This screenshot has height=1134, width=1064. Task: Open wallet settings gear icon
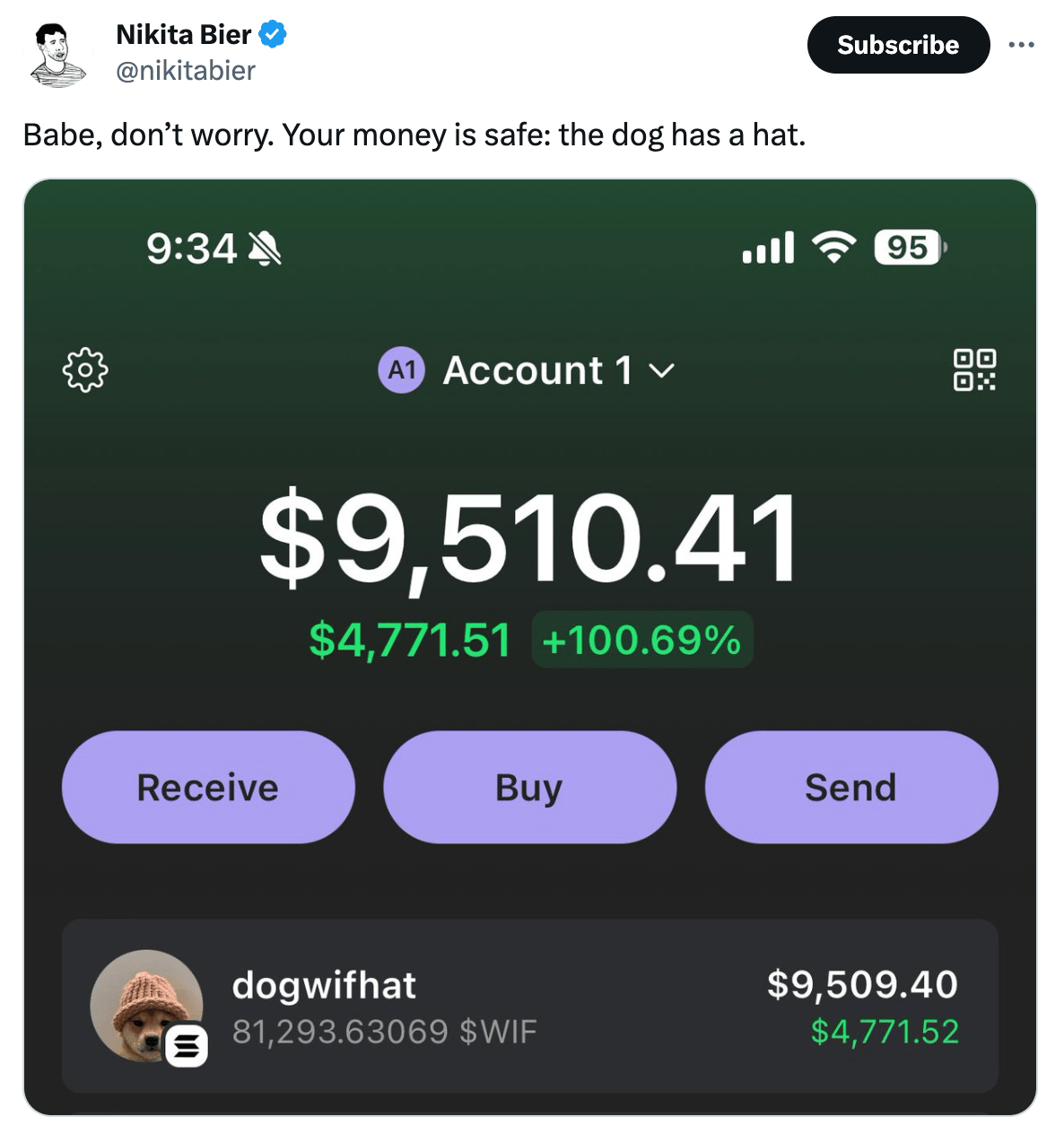point(85,369)
